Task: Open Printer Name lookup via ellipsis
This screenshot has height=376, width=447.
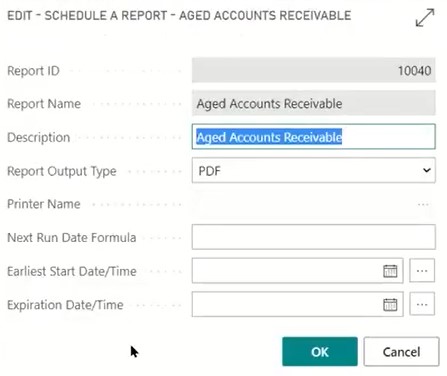Action: point(423,204)
